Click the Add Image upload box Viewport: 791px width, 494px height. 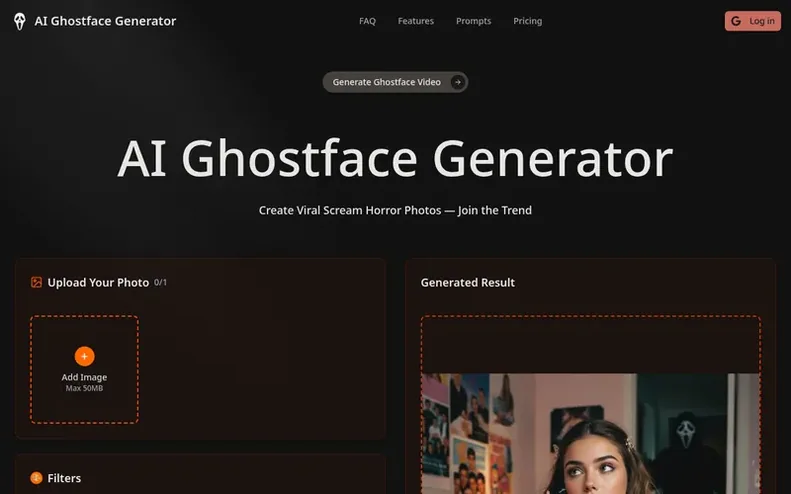coord(84,369)
